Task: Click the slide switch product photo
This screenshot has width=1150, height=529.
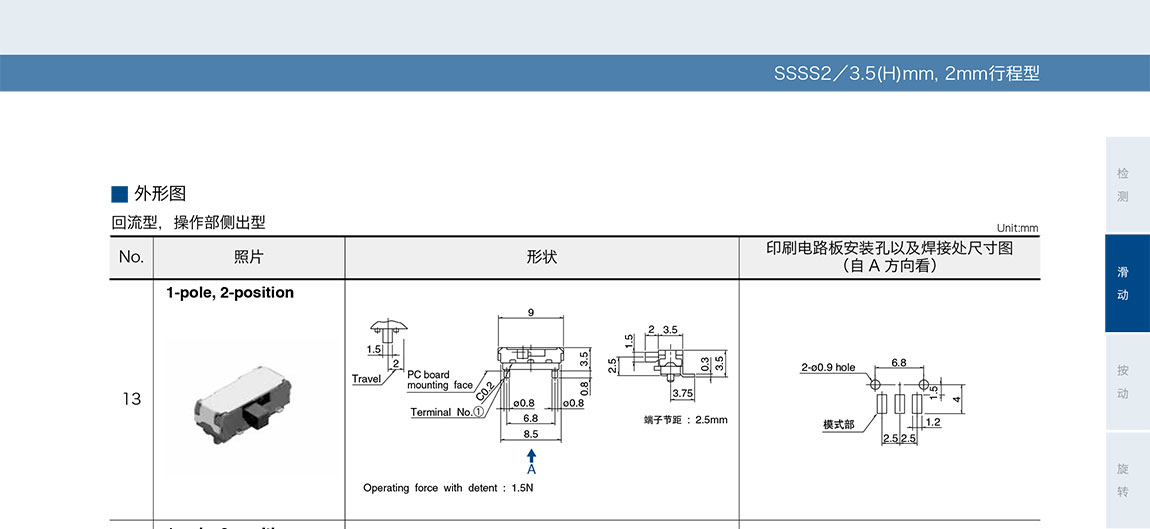Action: pyautogui.click(x=244, y=399)
